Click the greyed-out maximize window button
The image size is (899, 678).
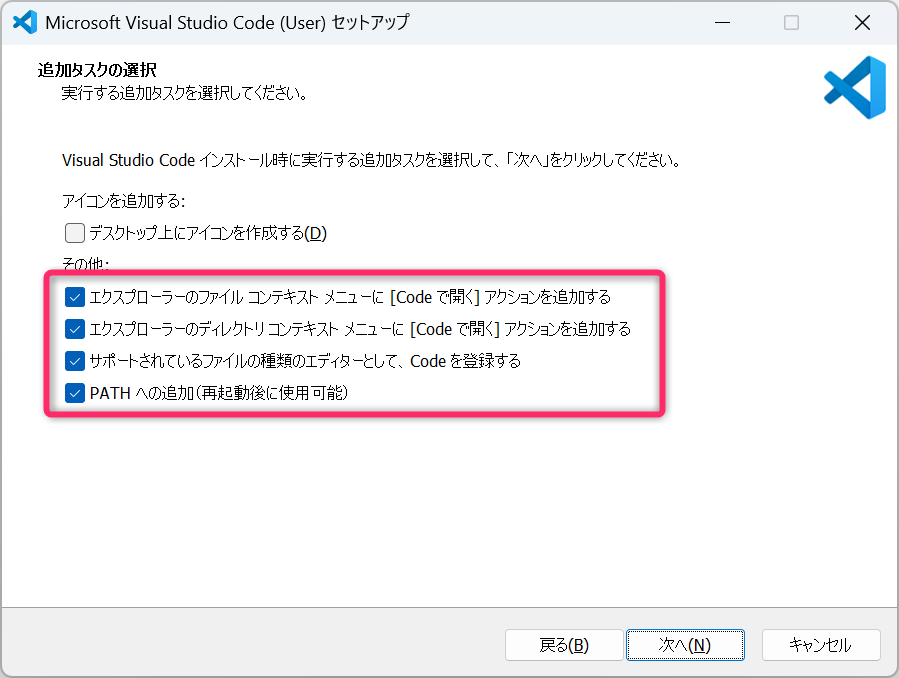791,23
